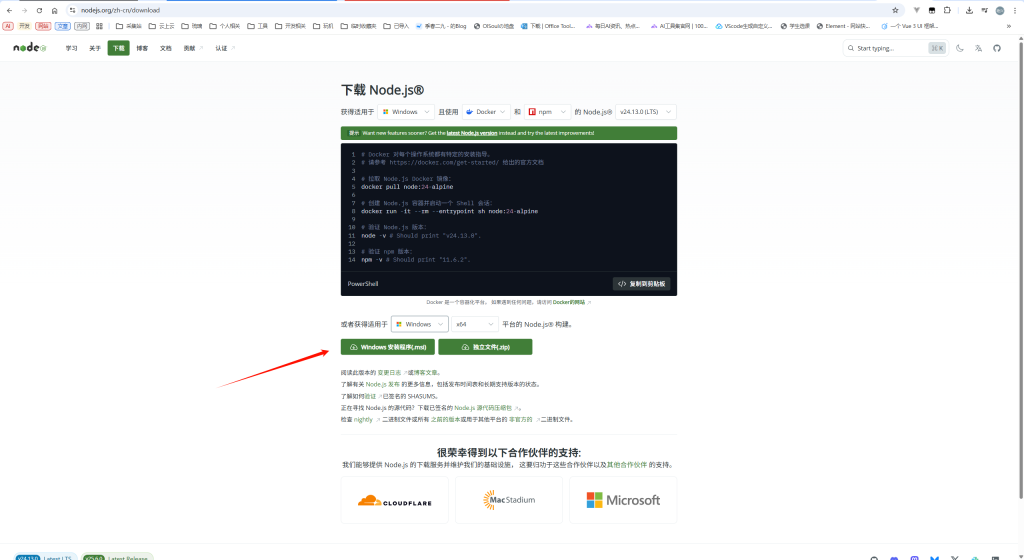
Task: Open the VScode bookmark
Action: (744, 26)
